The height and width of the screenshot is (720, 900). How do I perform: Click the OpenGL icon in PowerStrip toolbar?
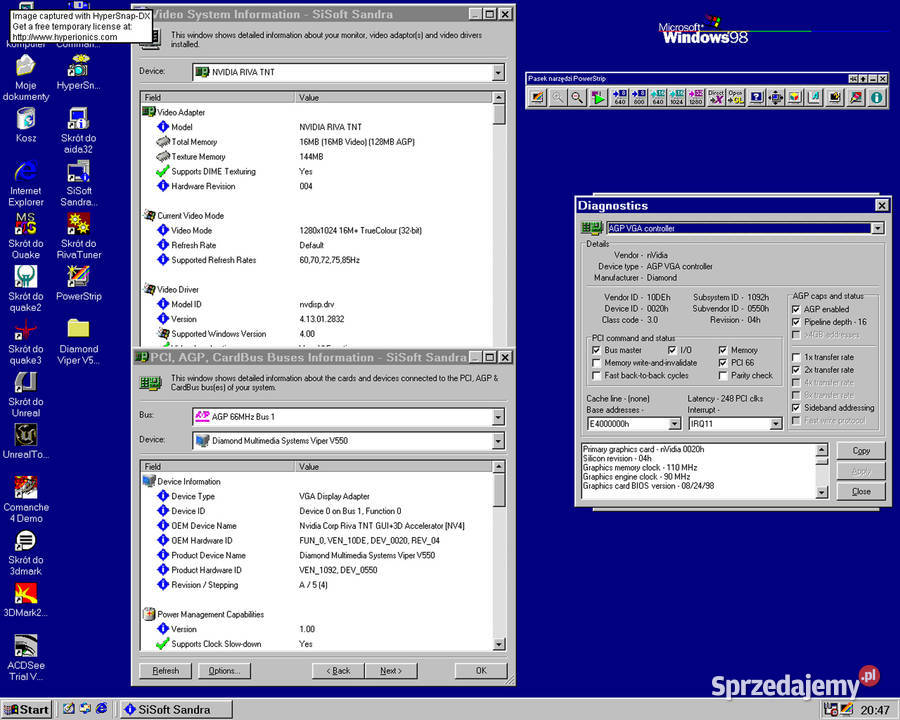coord(736,97)
